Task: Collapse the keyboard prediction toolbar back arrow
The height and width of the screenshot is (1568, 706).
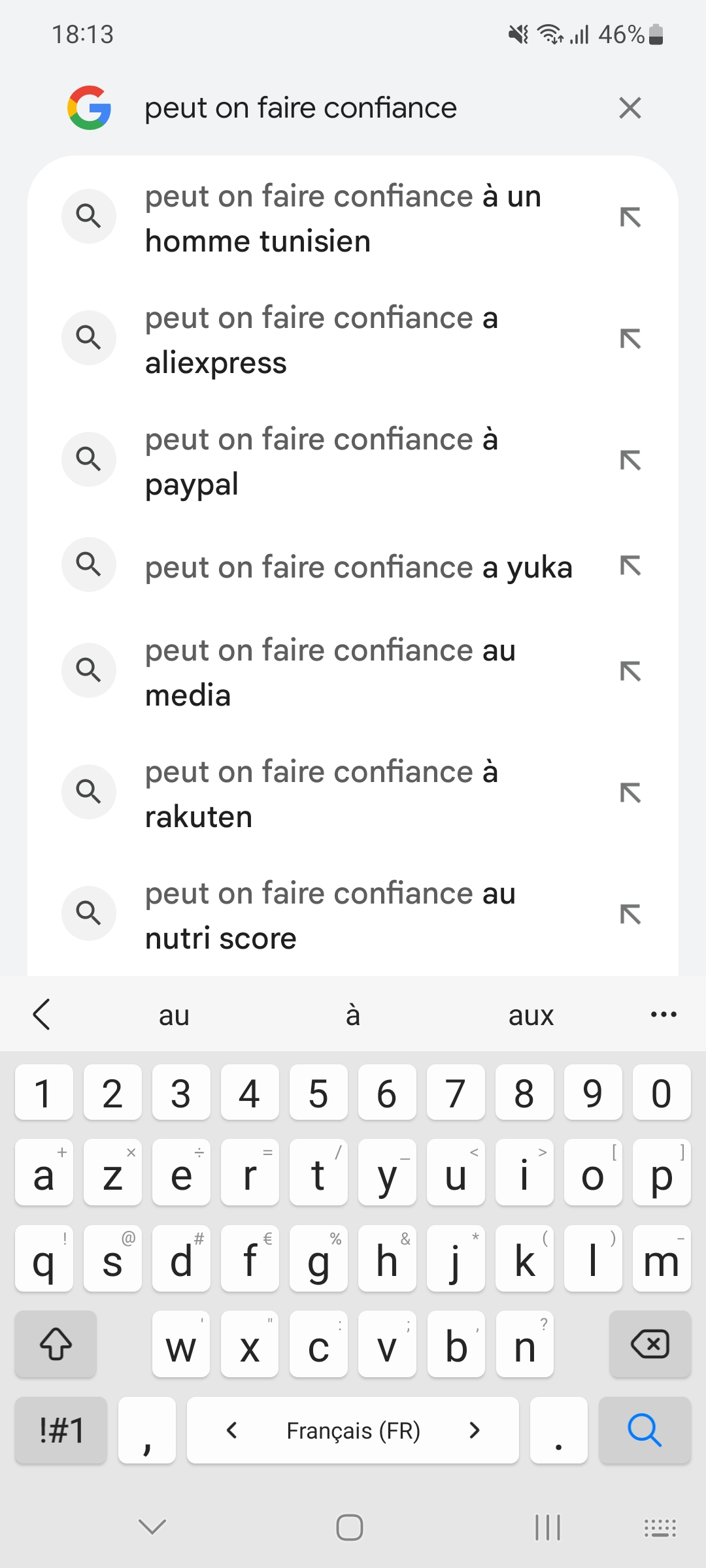Action: (x=42, y=1015)
